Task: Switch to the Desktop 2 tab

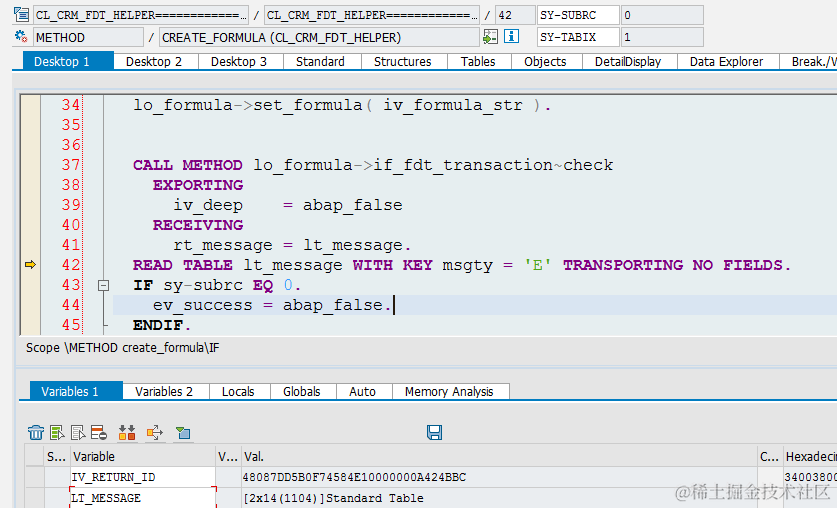Action: coord(155,61)
